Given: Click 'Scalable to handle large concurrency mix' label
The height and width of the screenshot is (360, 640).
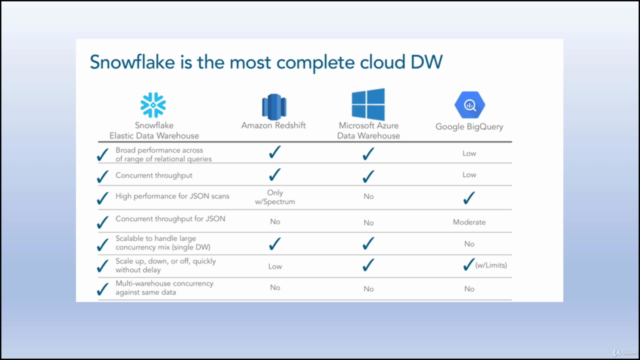Looking at the screenshot, I should point(163,243).
